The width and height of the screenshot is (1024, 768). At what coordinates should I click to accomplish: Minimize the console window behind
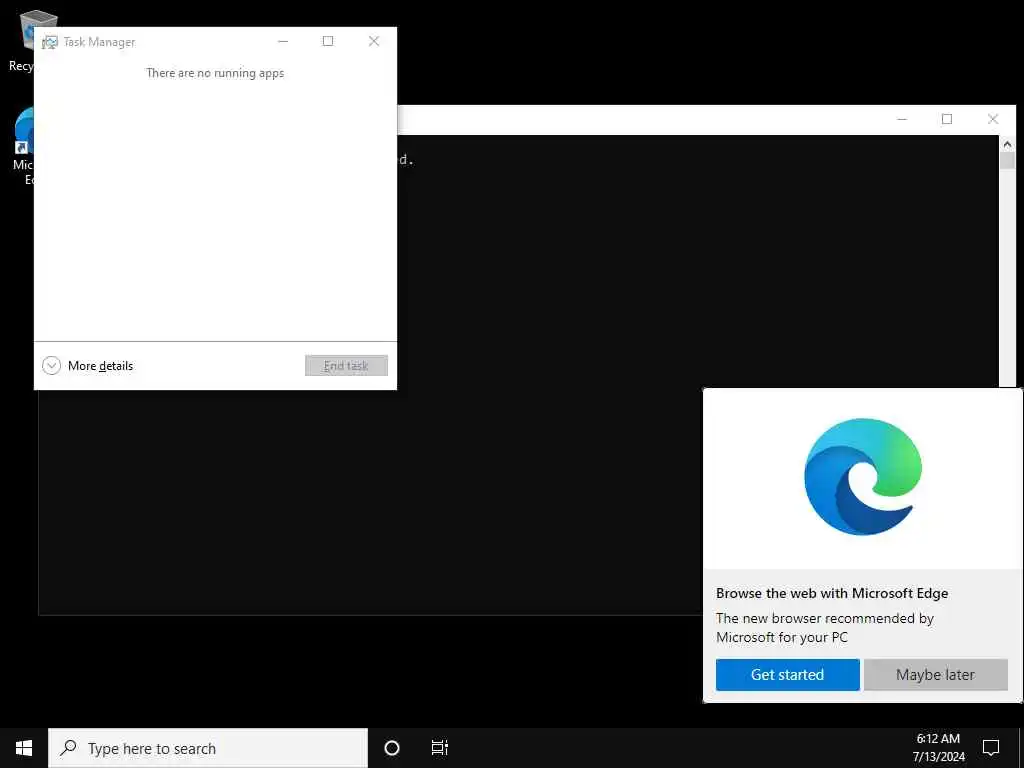click(902, 119)
